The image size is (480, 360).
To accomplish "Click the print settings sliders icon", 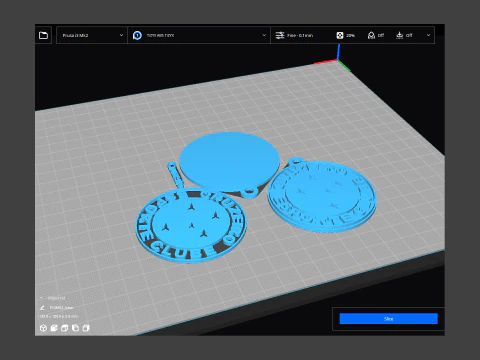I will [x=280, y=35].
